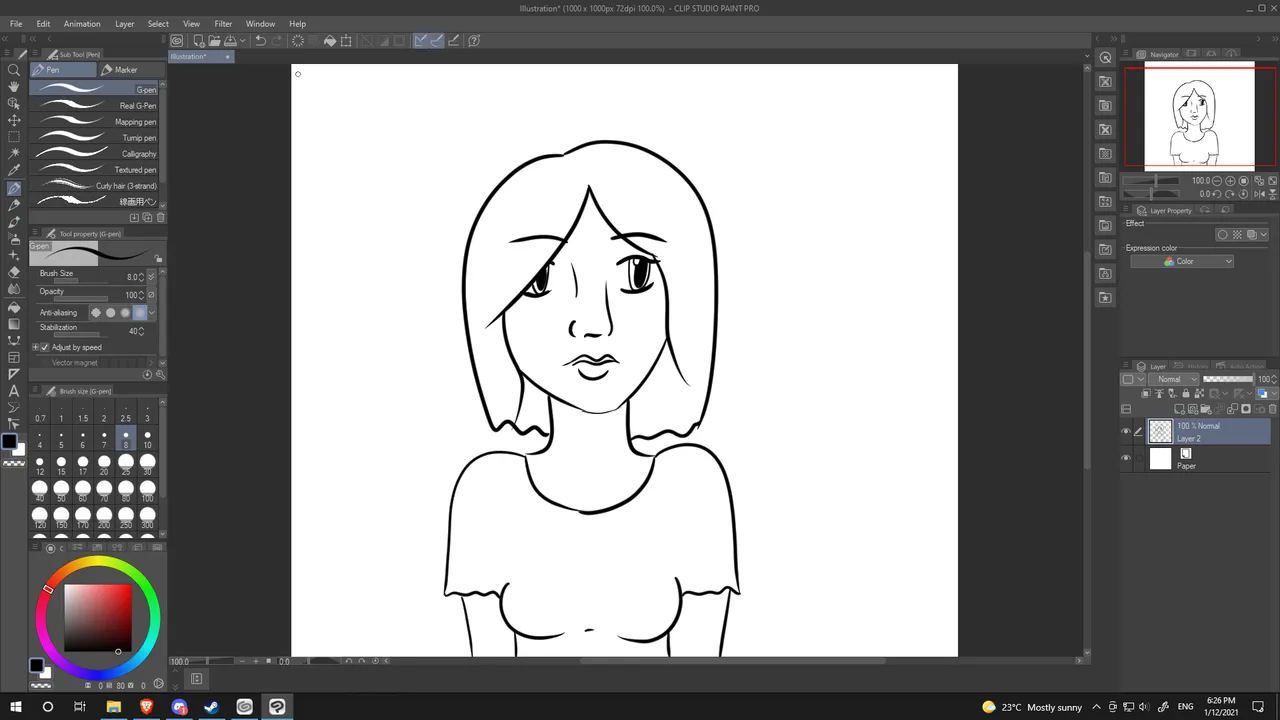Viewport: 1280px width, 720px height.
Task: Select the Calligraphy sub tool
Action: (x=95, y=154)
